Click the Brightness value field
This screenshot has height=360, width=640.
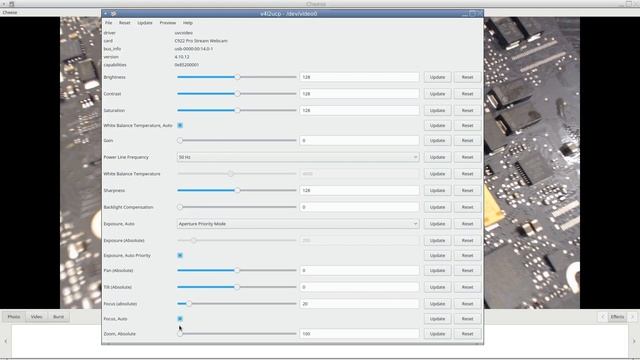(359, 77)
